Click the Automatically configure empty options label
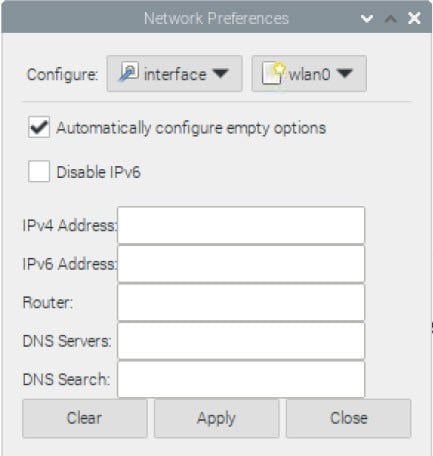Viewport: 433px width, 456px height. tap(191, 128)
